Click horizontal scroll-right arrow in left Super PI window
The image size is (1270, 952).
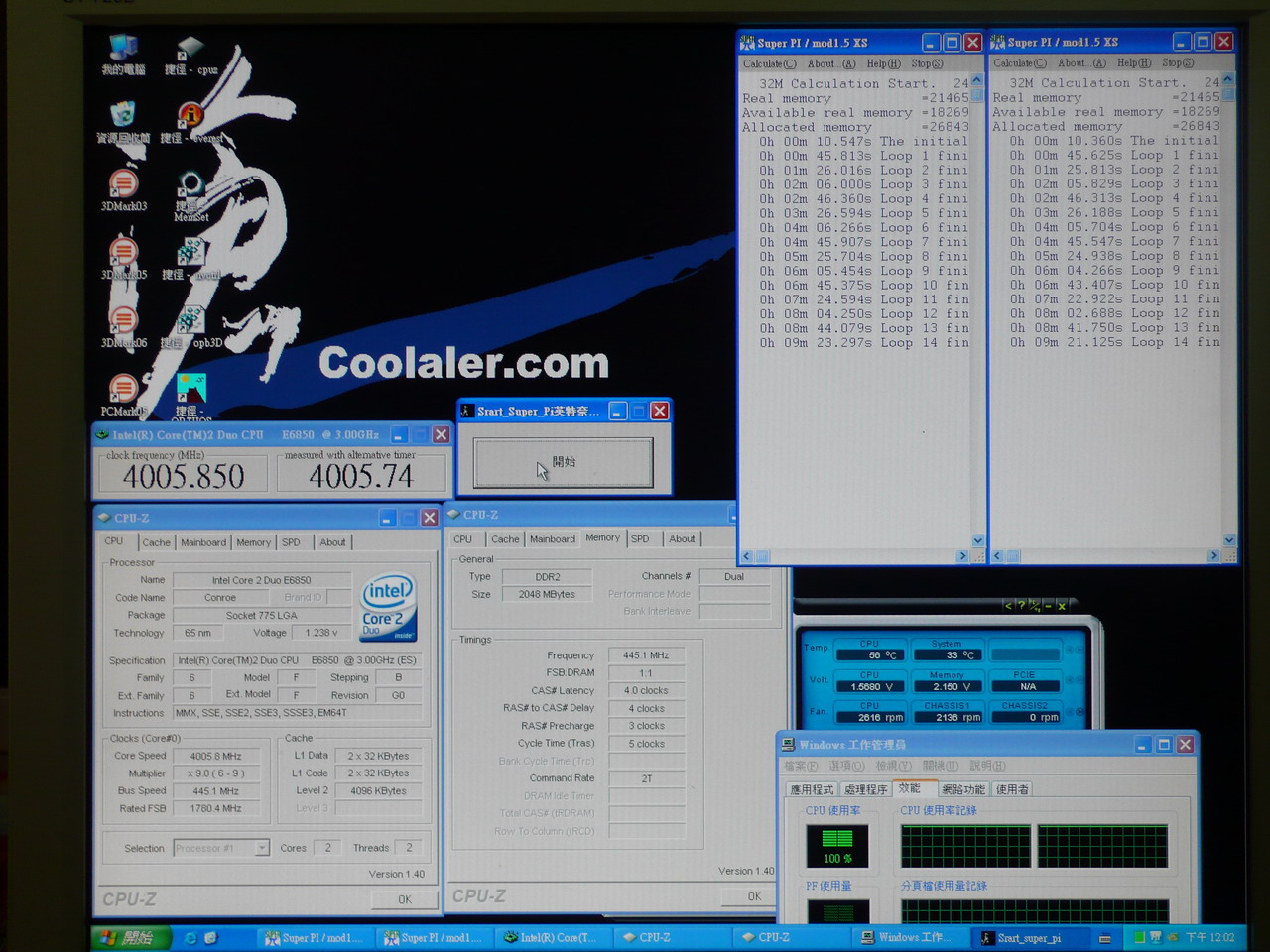click(962, 556)
